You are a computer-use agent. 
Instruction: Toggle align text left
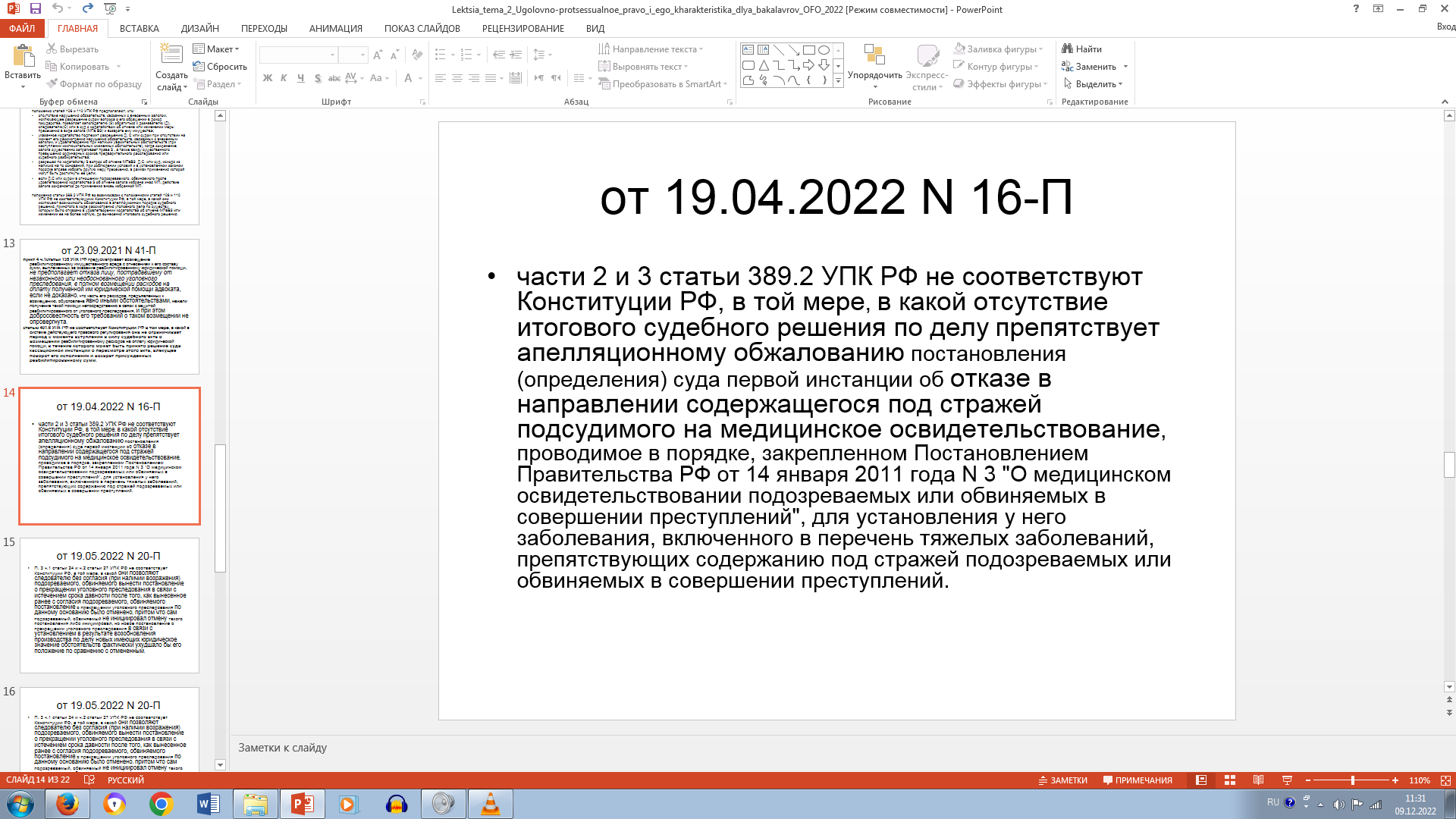[x=440, y=78]
